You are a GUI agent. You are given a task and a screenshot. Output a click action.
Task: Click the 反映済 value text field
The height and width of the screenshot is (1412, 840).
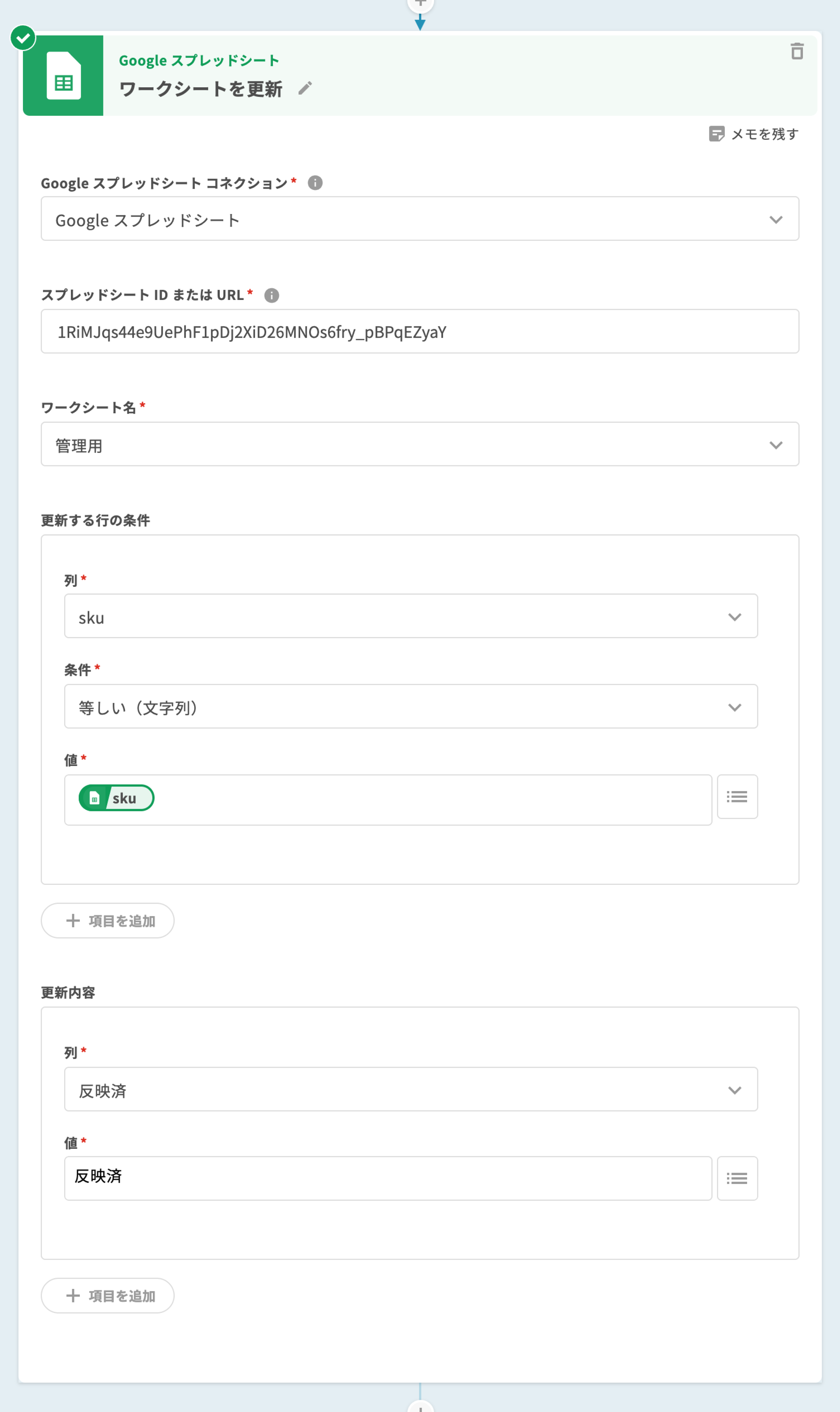(x=388, y=1178)
